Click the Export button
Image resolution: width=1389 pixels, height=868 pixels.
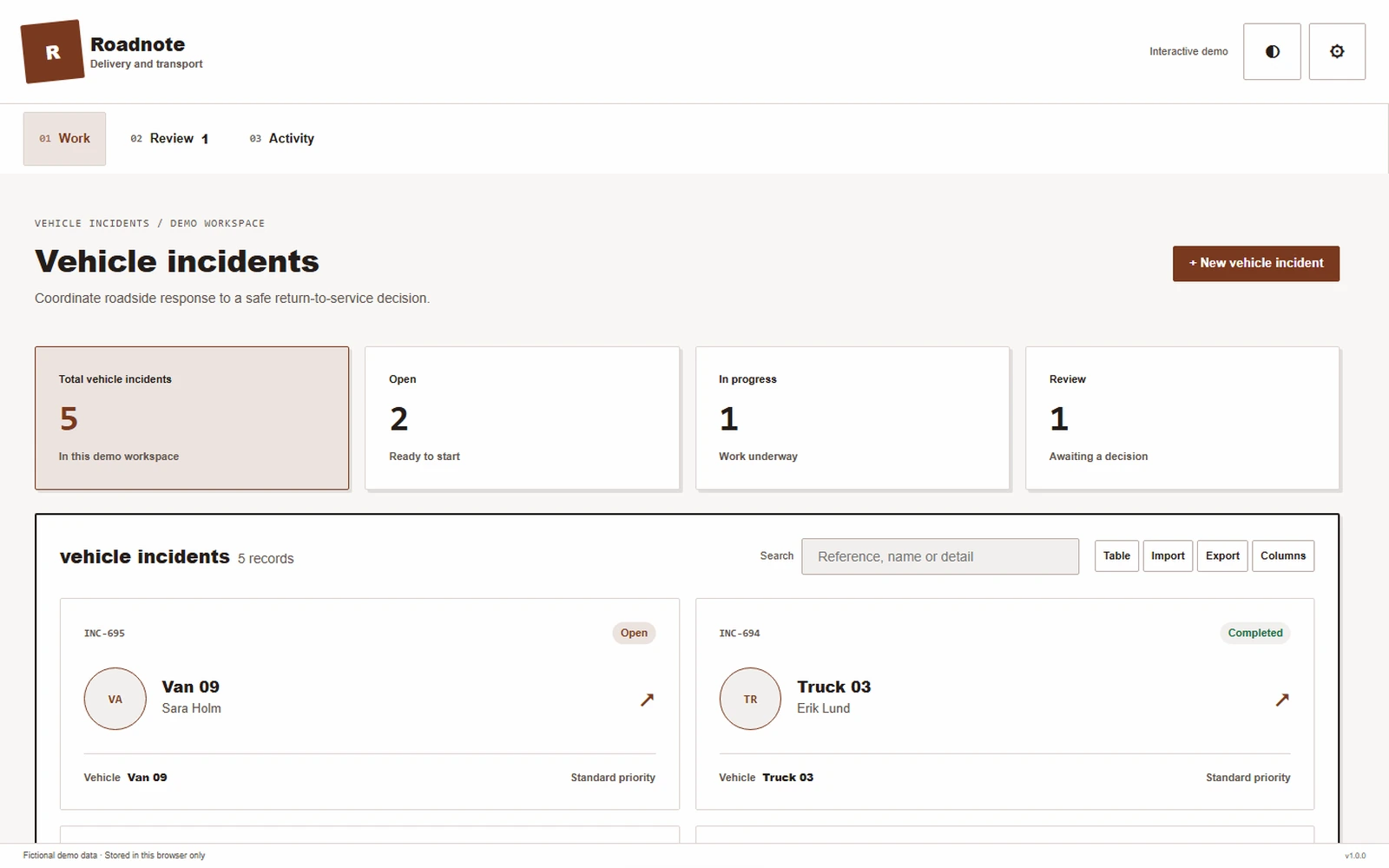click(1222, 556)
